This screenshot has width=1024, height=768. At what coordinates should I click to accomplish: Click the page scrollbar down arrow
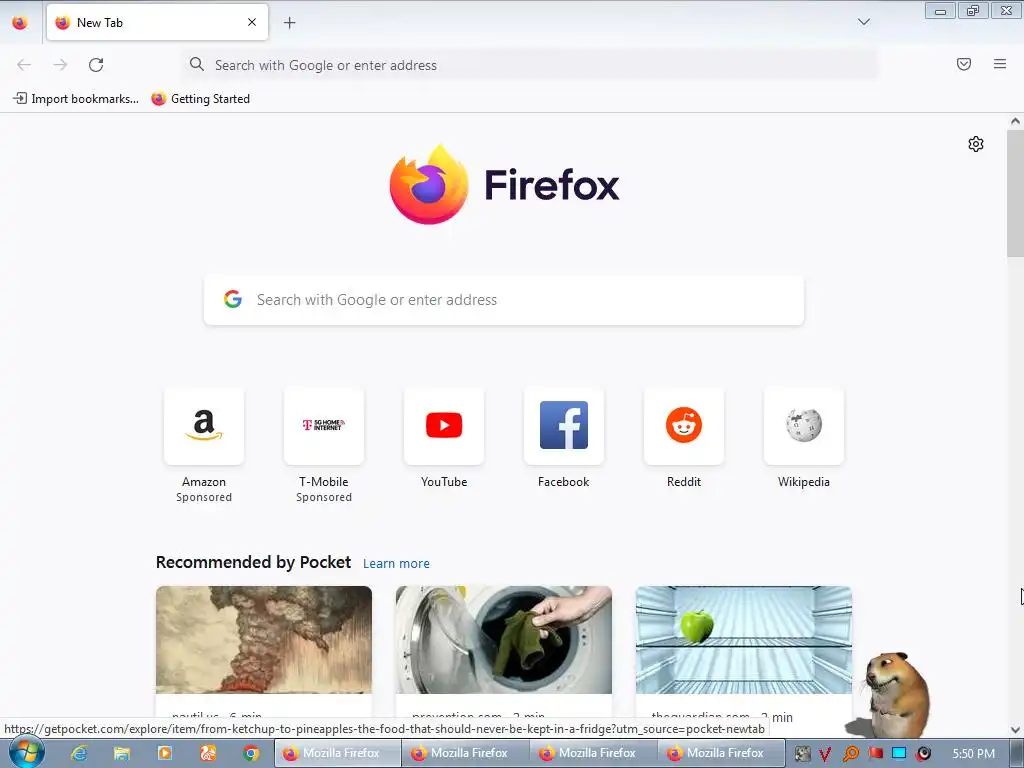(1015, 730)
